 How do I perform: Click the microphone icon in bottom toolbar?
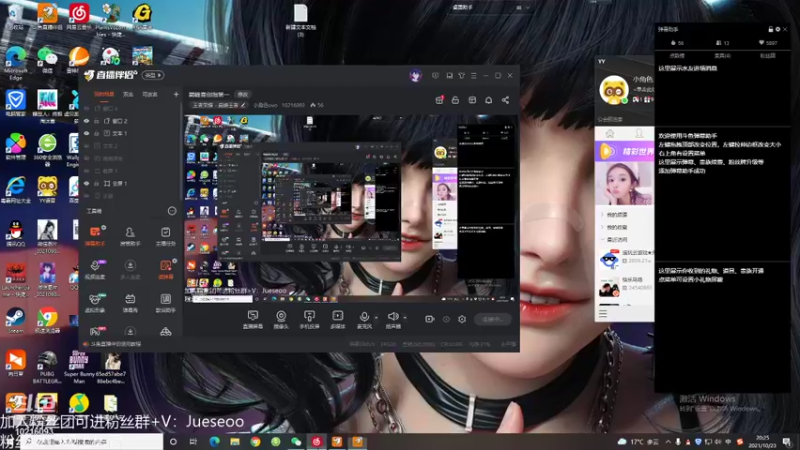pos(364,317)
